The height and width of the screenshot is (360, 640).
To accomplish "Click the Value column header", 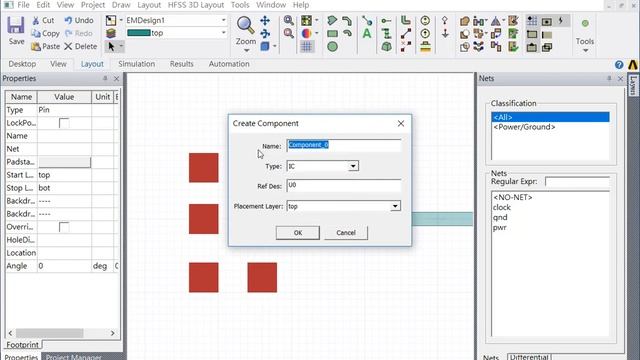I will coord(64,97).
